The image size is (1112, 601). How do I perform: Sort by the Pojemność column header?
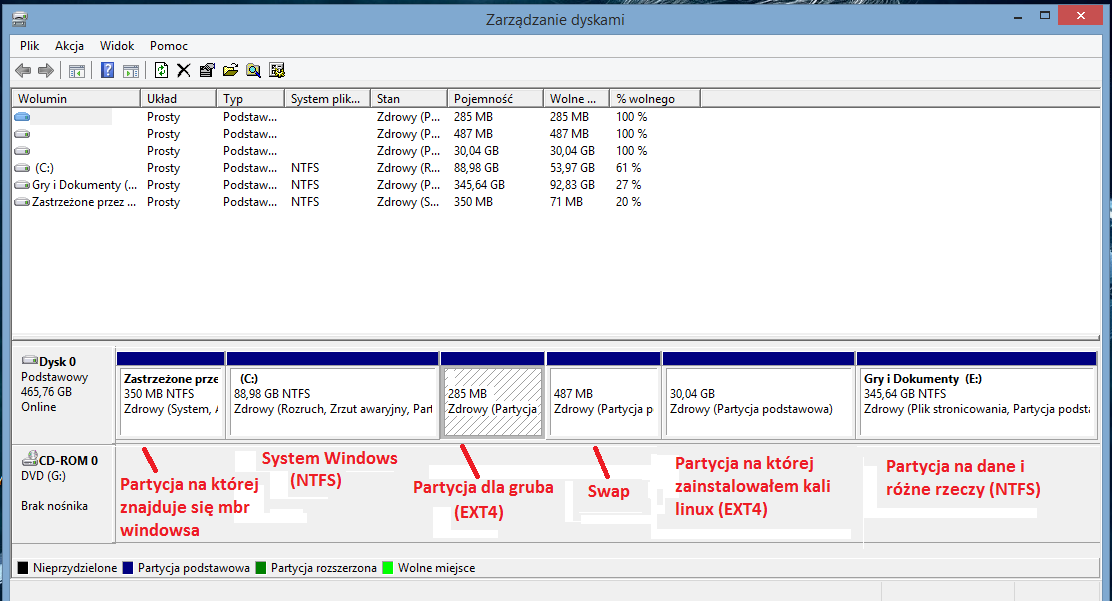496,99
